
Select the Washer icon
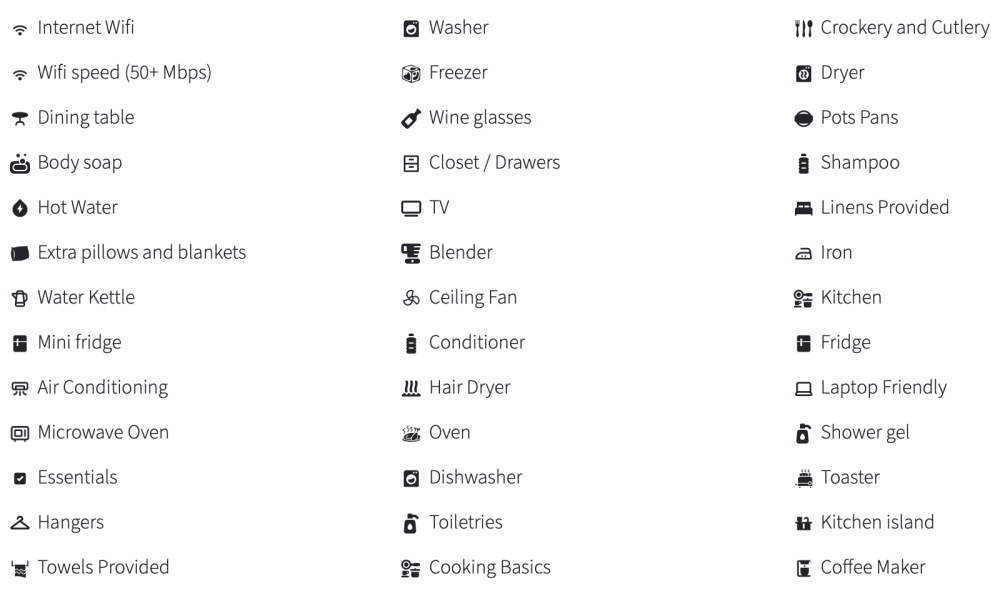(410, 27)
